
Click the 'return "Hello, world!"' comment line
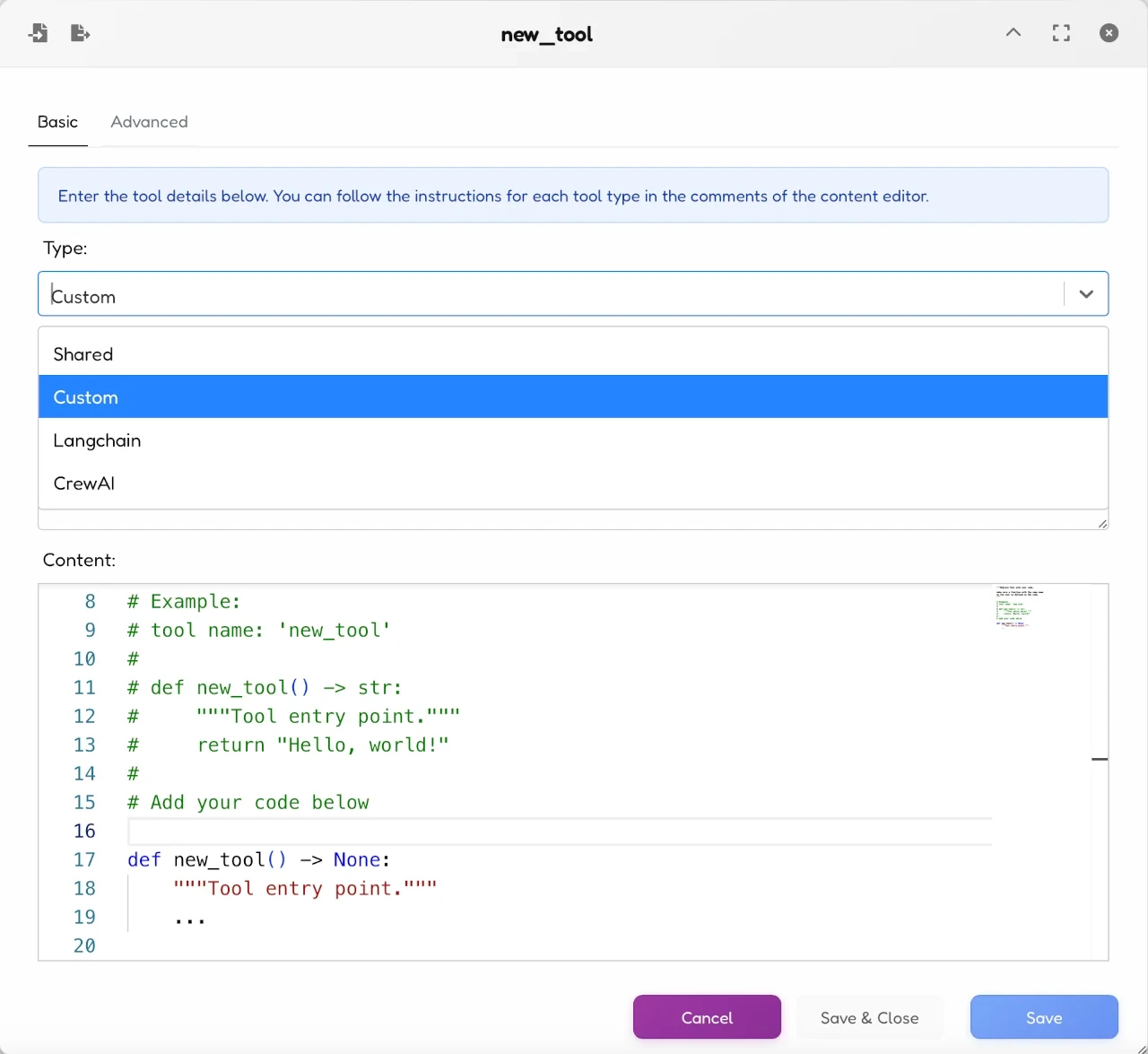288,745
